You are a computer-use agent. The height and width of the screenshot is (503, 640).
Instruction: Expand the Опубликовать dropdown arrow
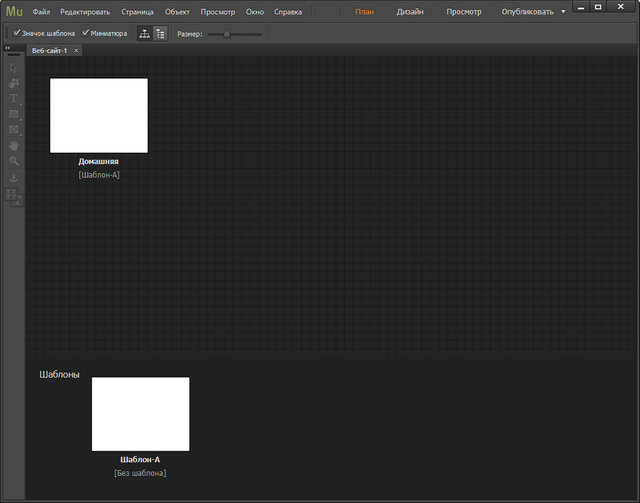[x=563, y=12]
